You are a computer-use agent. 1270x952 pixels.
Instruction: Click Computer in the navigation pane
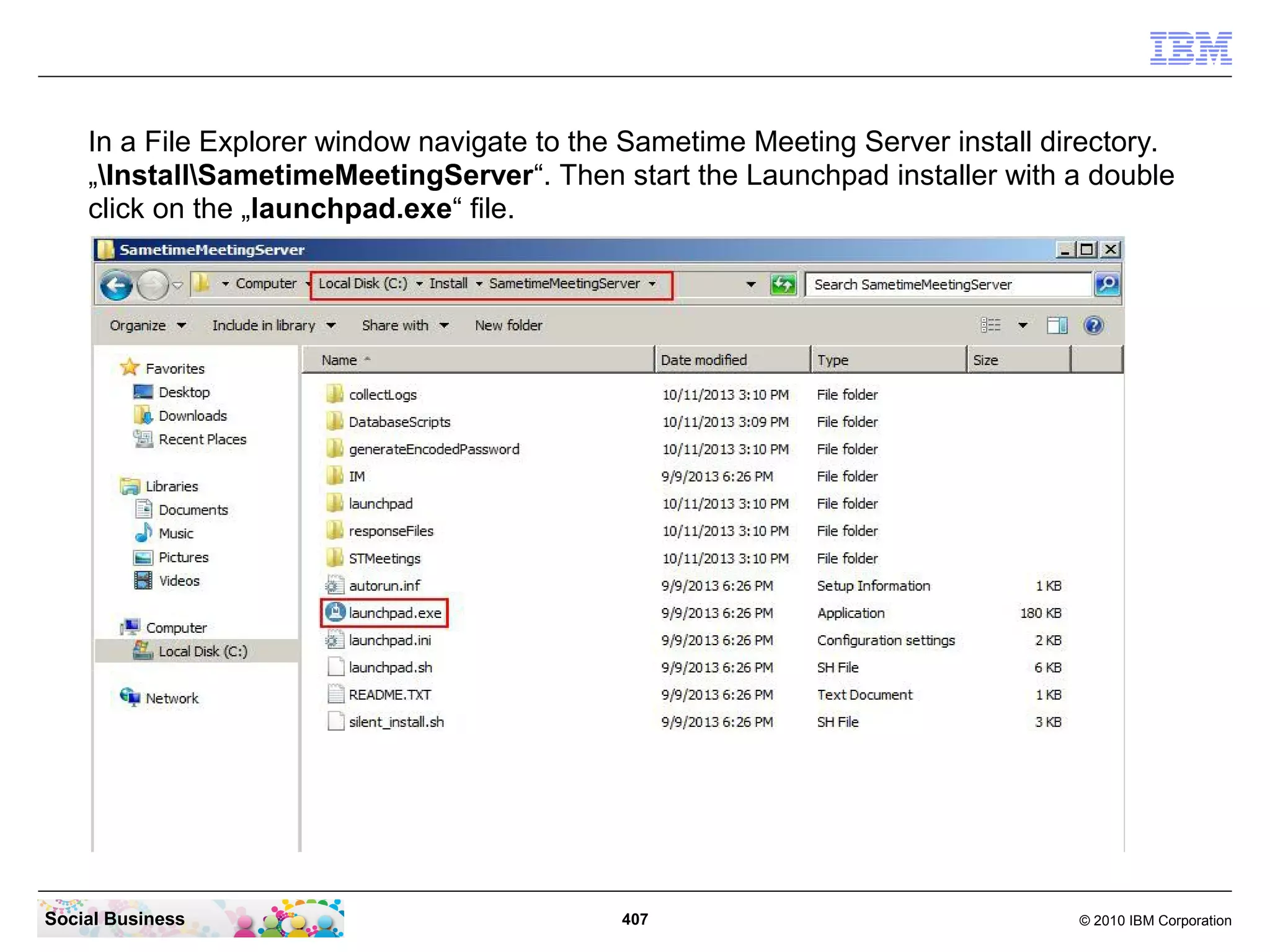[175, 628]
